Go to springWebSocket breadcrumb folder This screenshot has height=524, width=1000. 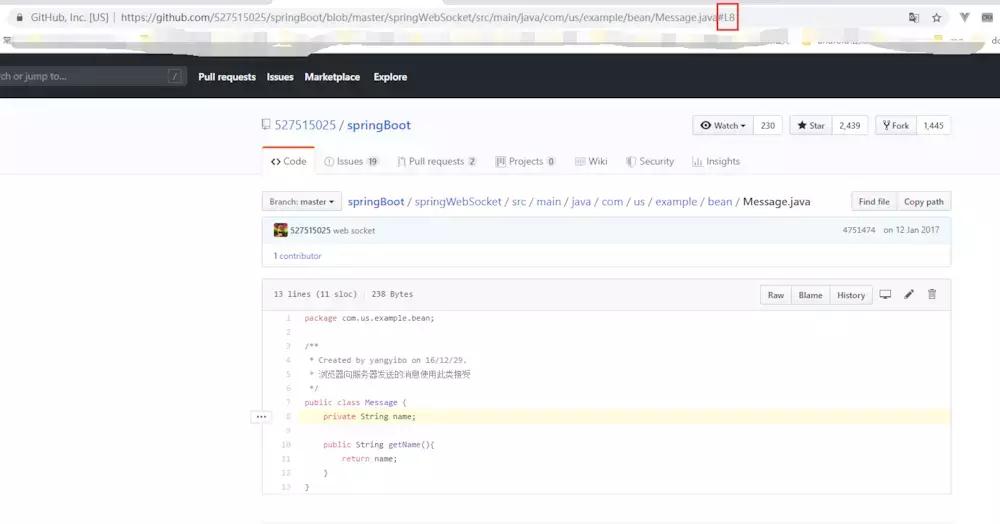[458, 201]
